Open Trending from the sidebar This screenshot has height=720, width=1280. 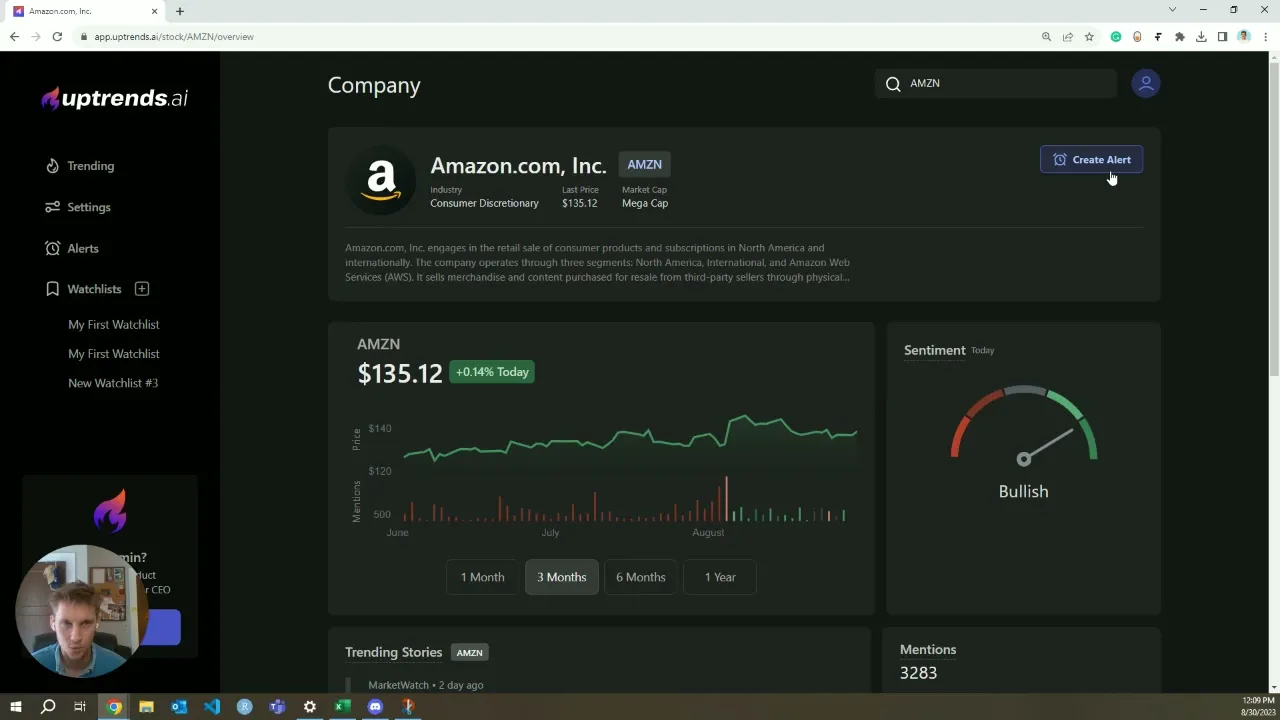(90, 166)
